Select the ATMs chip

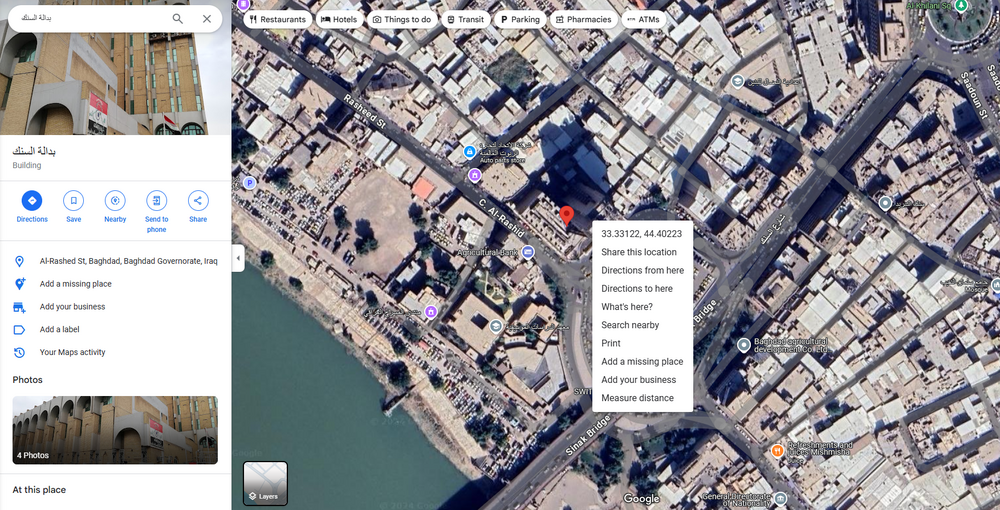643,19
